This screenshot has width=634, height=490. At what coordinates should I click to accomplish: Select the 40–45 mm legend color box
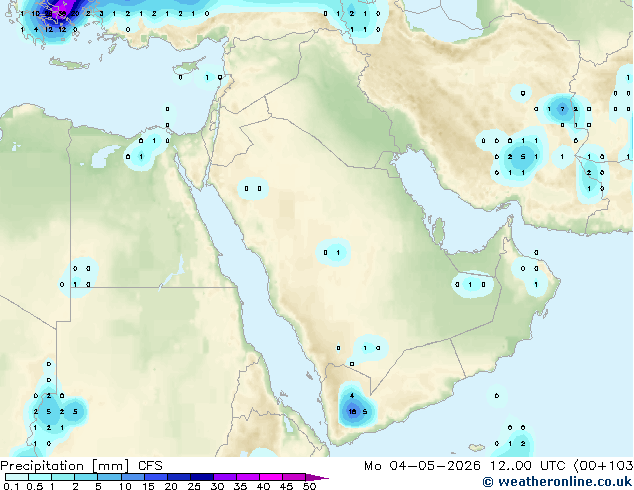click(x=271, y=477)
